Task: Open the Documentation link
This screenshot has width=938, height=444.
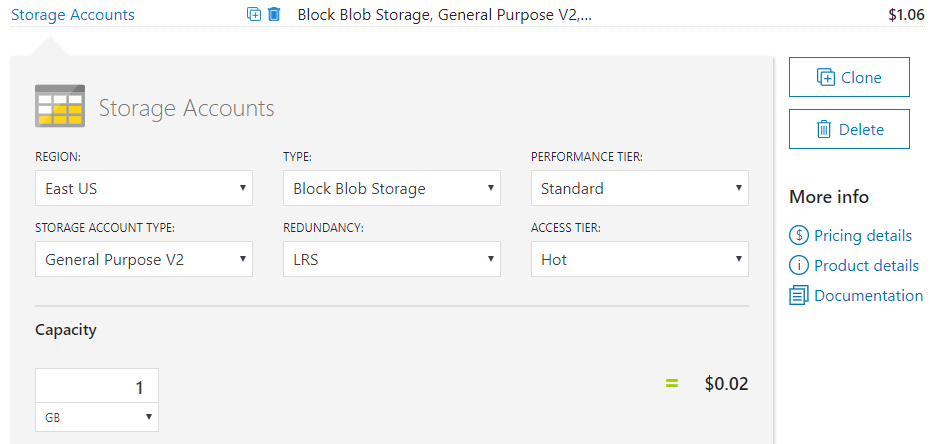Action: click(868, 296)
